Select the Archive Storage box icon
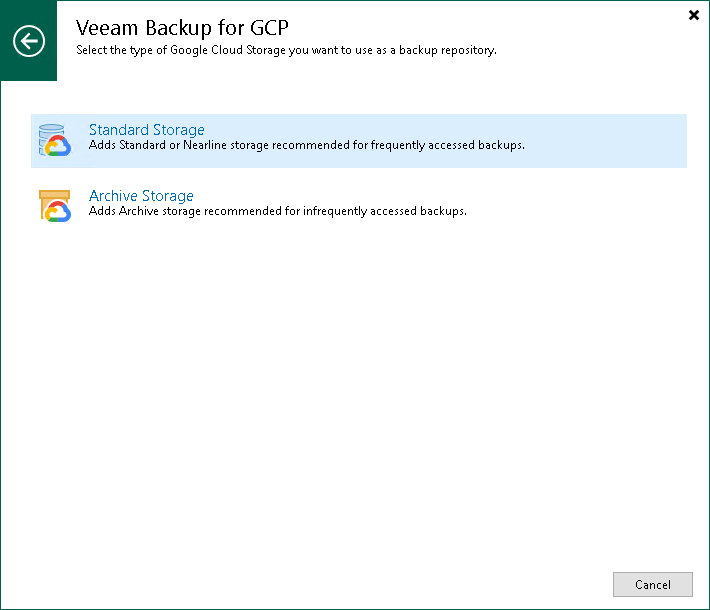Screen dimensions: 710x610 (55, 206)
